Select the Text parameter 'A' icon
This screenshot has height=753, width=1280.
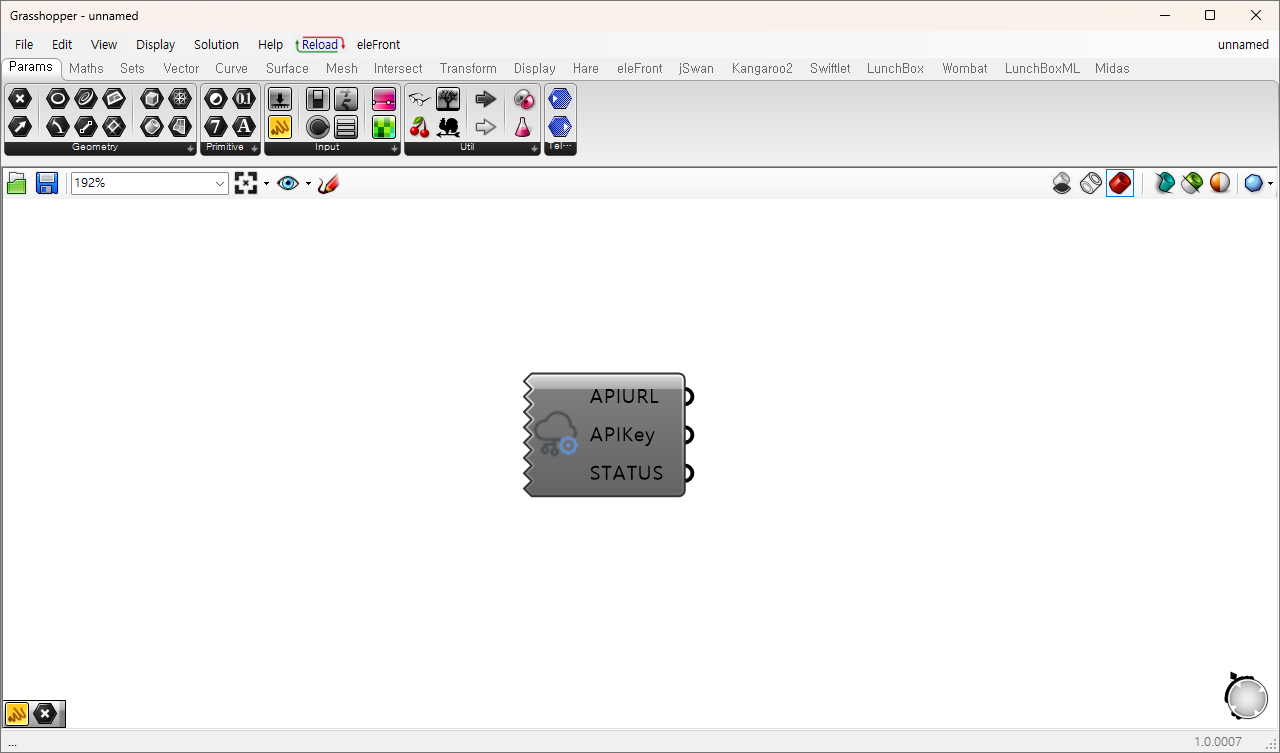244,127
